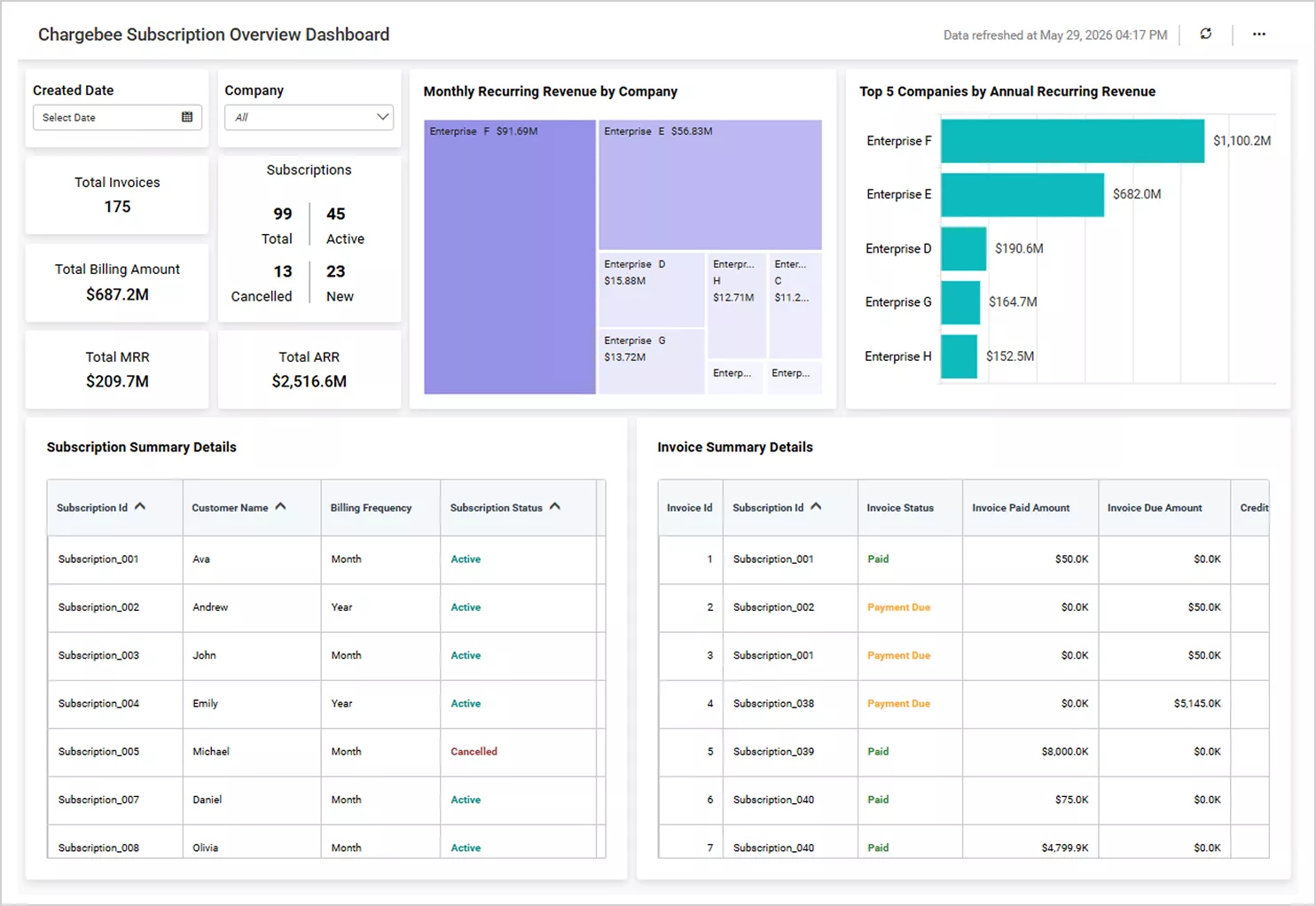Click the Total Billing Amount $687.2M card
This screenshot has width=1316, height=906.
pyautogui.click(x=117, y=283)
